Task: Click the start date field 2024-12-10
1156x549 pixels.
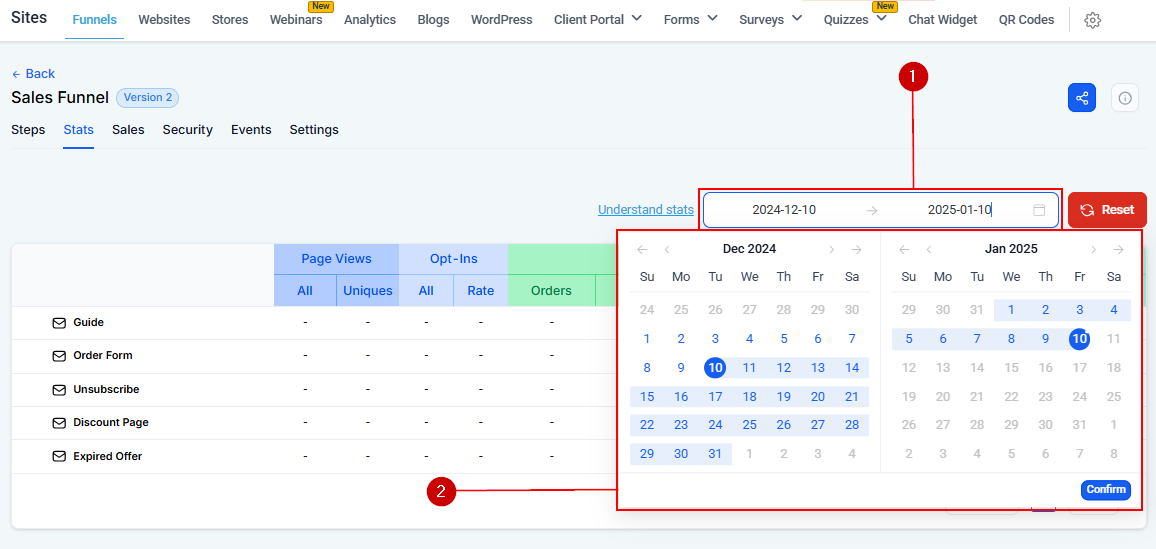Action: tap(784, 210)
